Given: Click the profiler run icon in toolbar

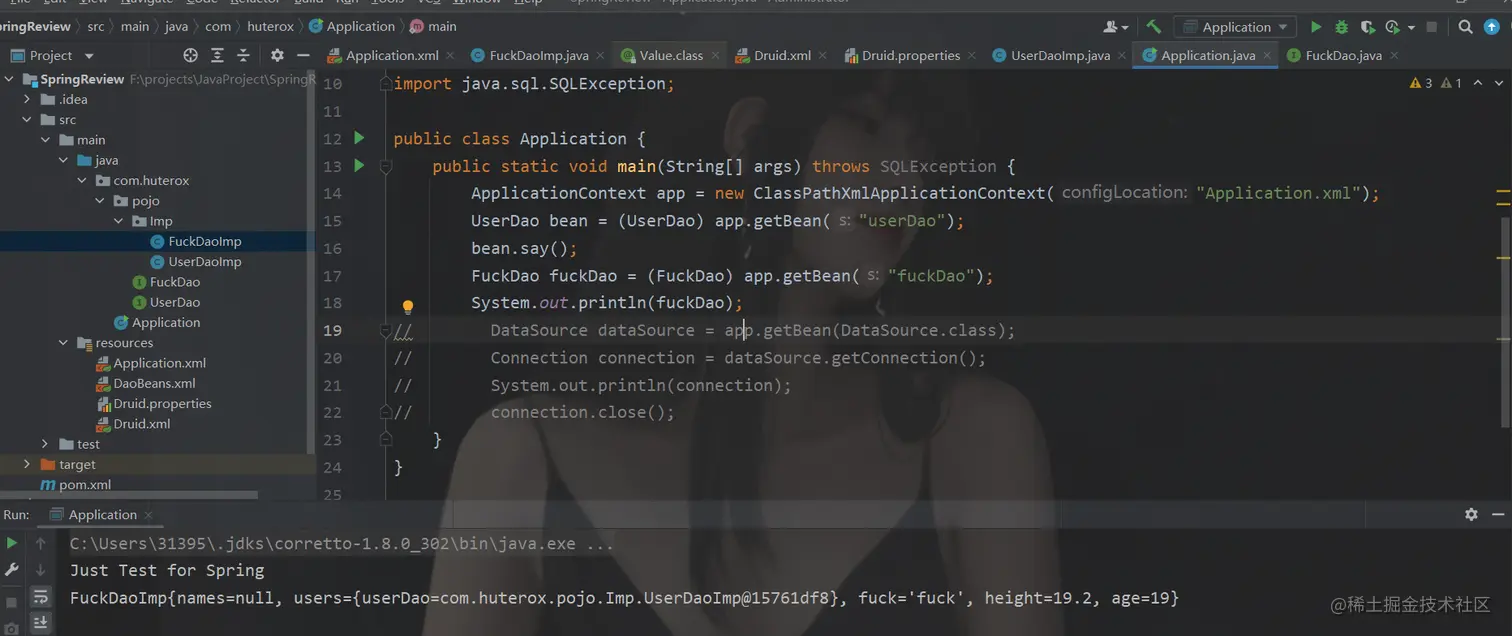Looking at the screenshot, I should pyautogui.click(x=1393, y=27).
